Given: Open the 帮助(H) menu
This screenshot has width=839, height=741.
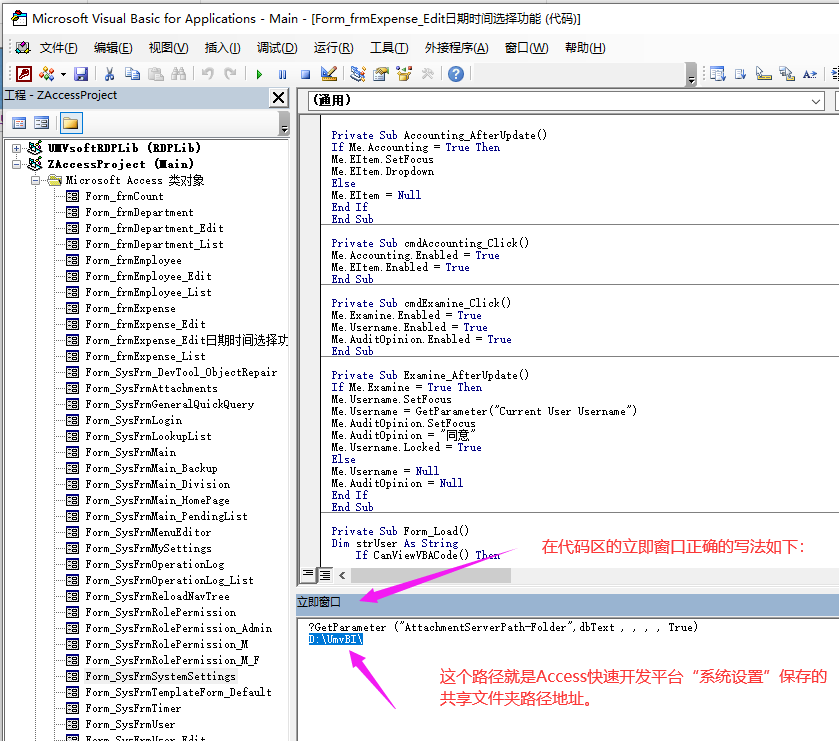Looking at the screenshot, I should click(x=585, y=48).
